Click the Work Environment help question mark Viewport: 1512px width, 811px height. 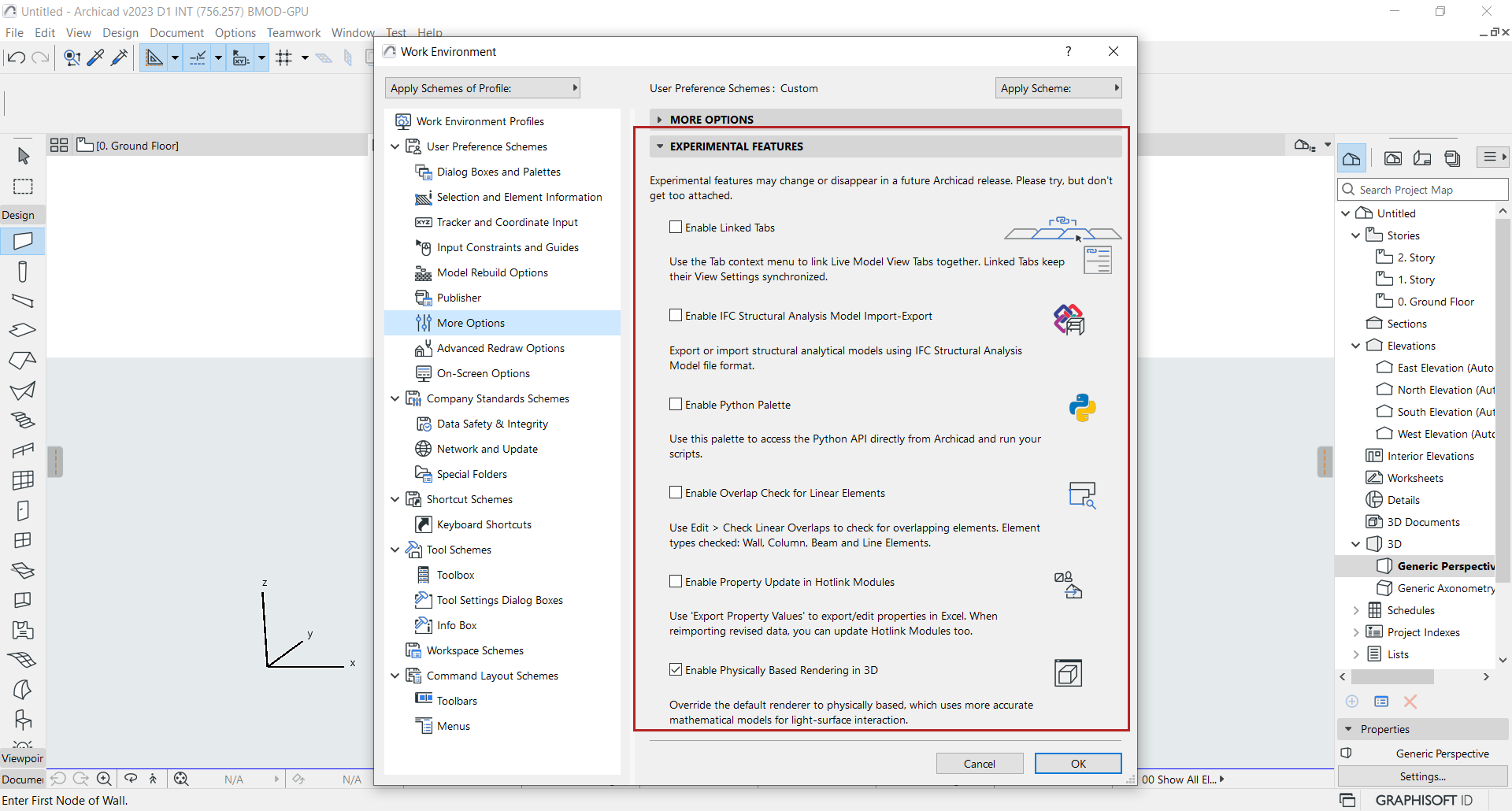[1069, 51]
